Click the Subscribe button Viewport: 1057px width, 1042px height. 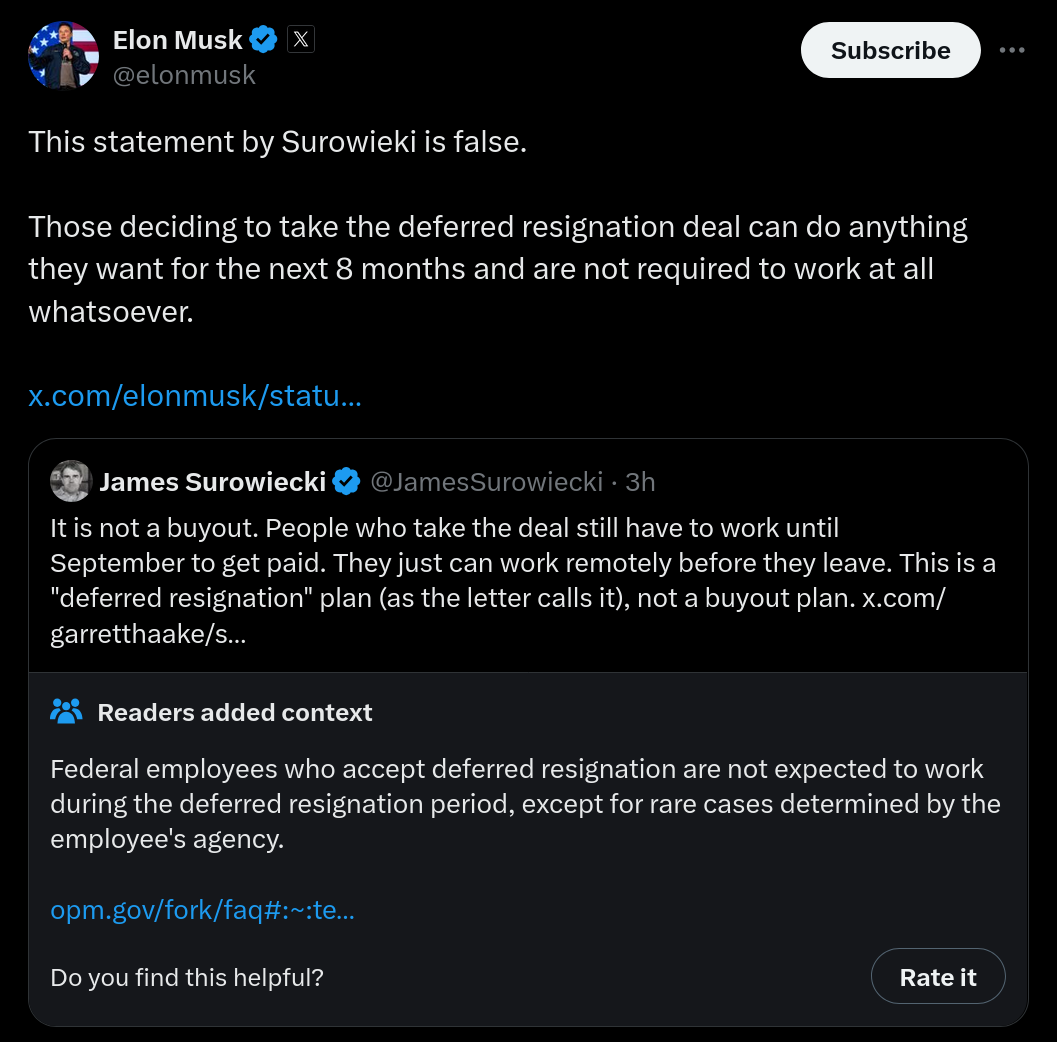pos(890,50)
